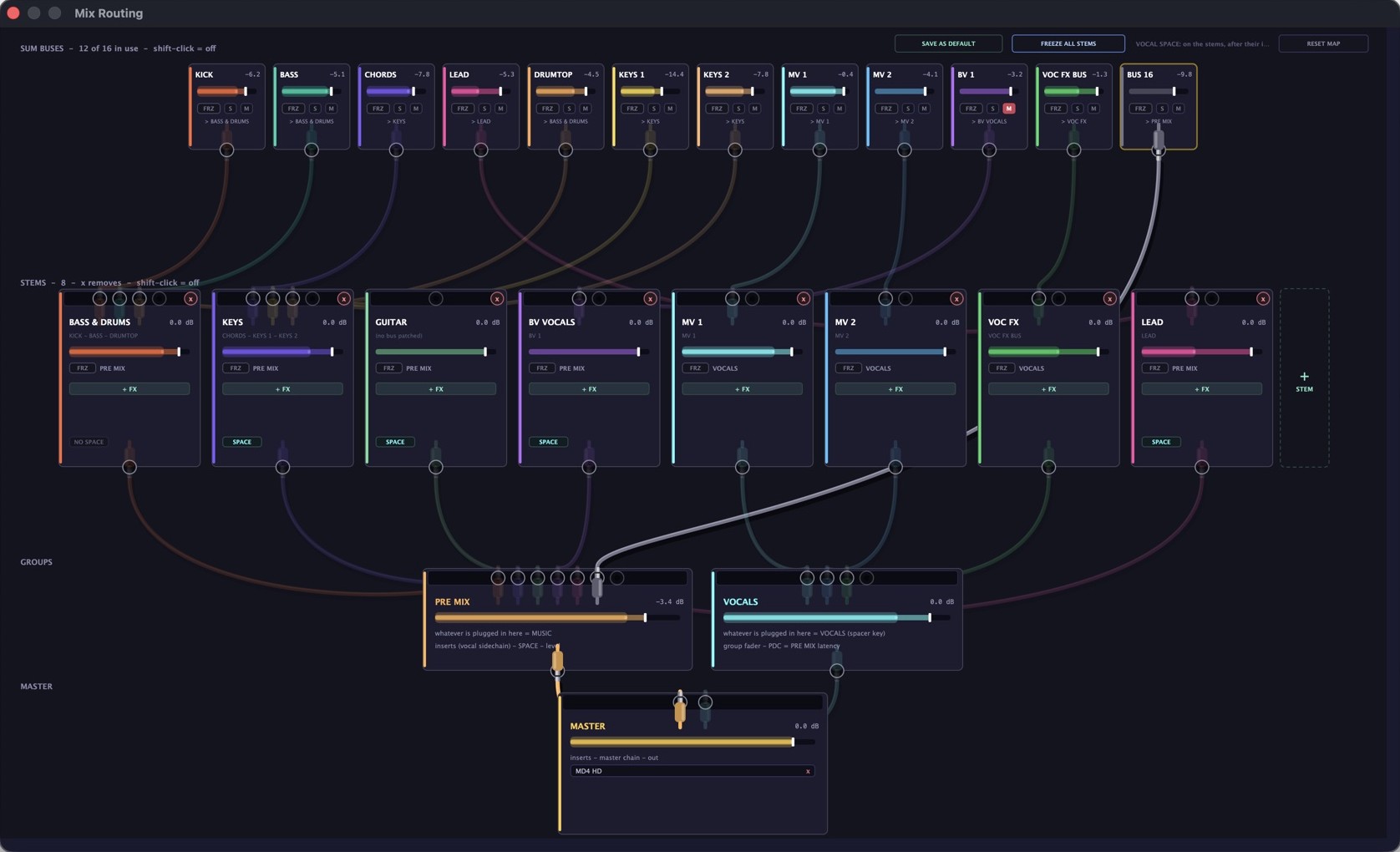Click the PRE MIX group output jack

(x=557, y=671)
